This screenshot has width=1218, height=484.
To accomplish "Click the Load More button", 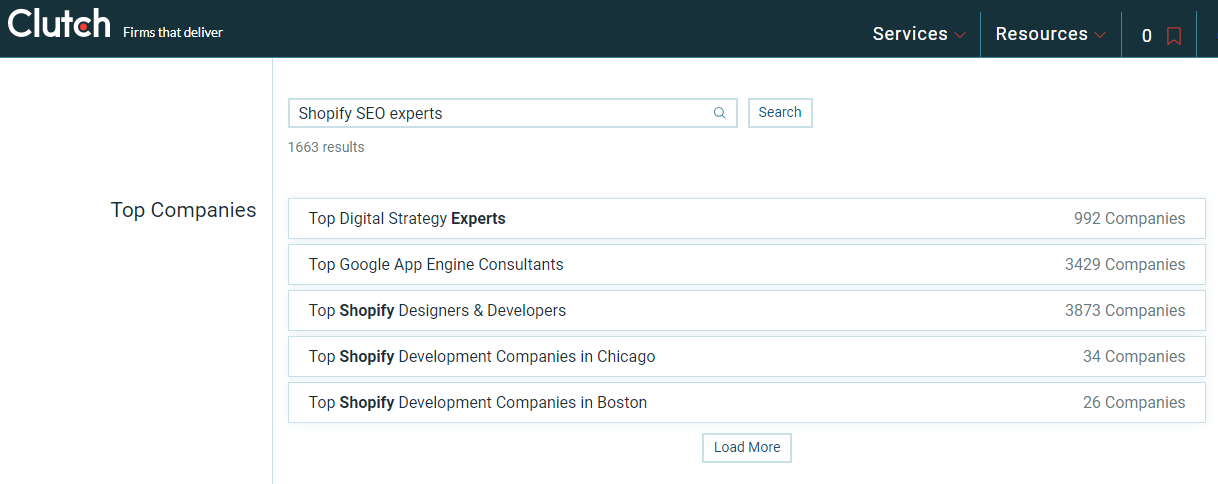I will (x=747, y=448).
